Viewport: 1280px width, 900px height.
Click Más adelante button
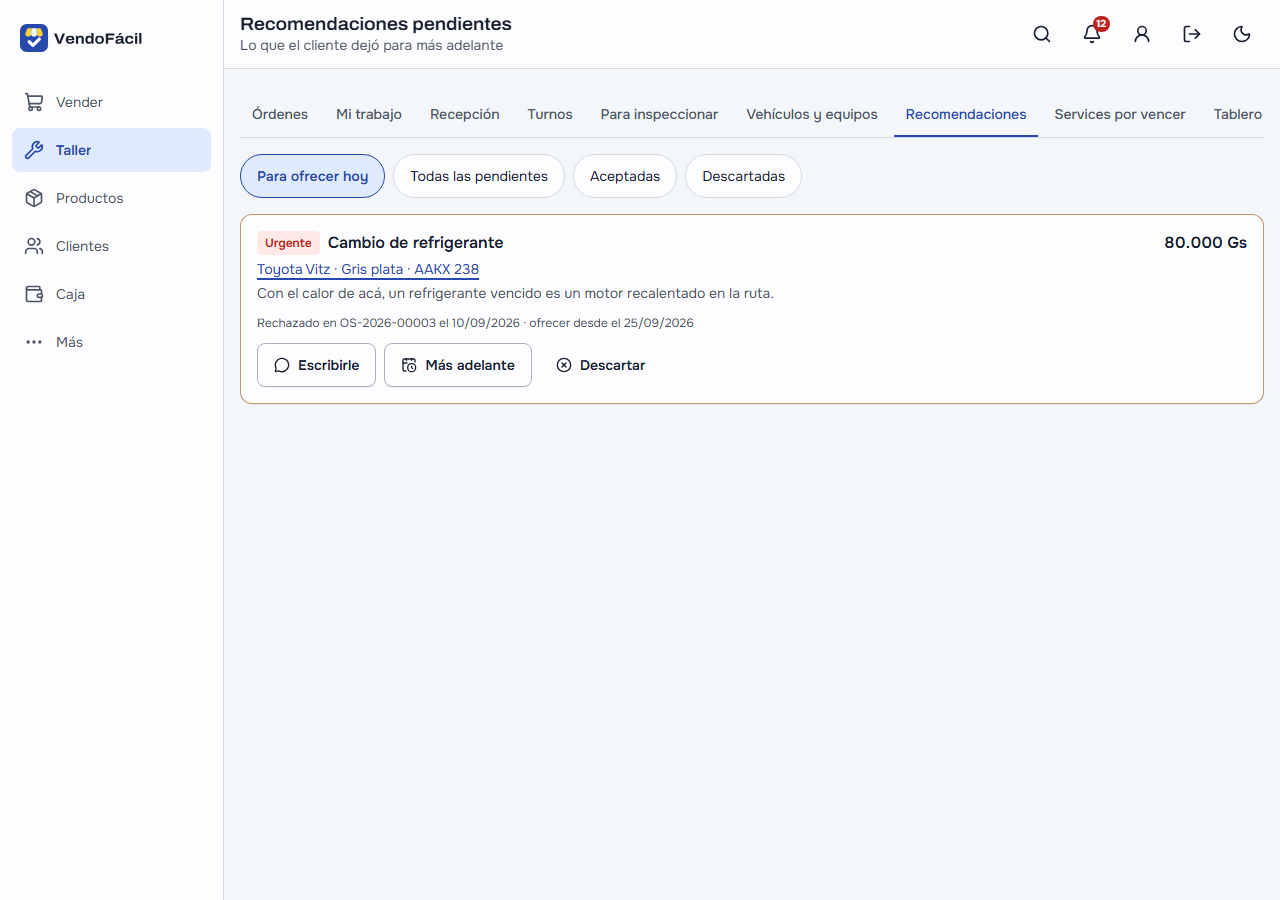(x=458, y=365)
